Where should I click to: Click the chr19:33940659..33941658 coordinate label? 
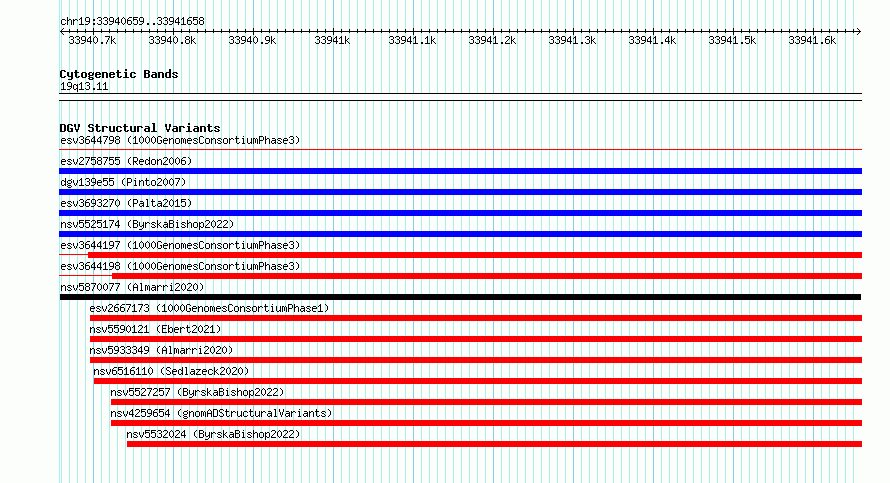click(x=132, y=22)
